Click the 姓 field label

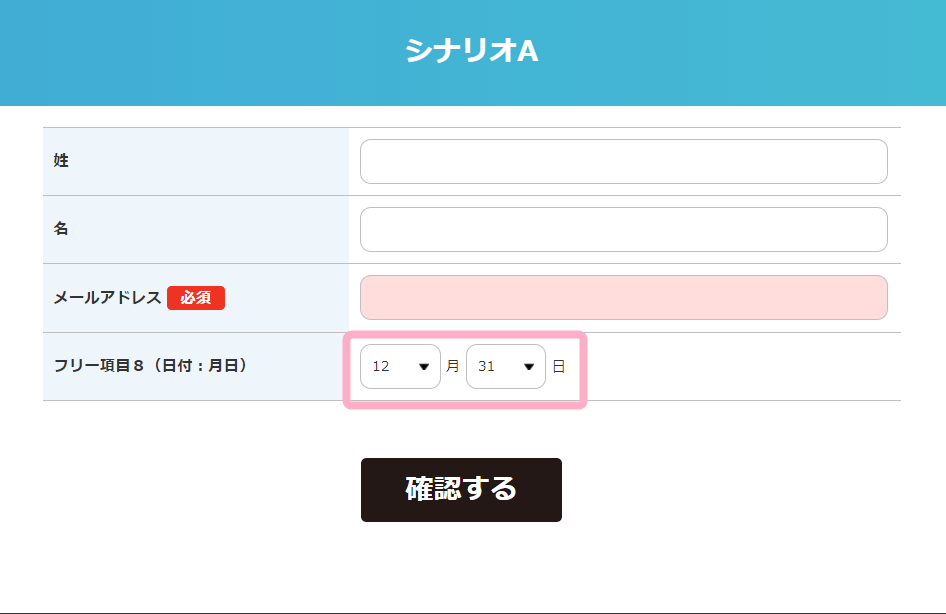[61, 161]
